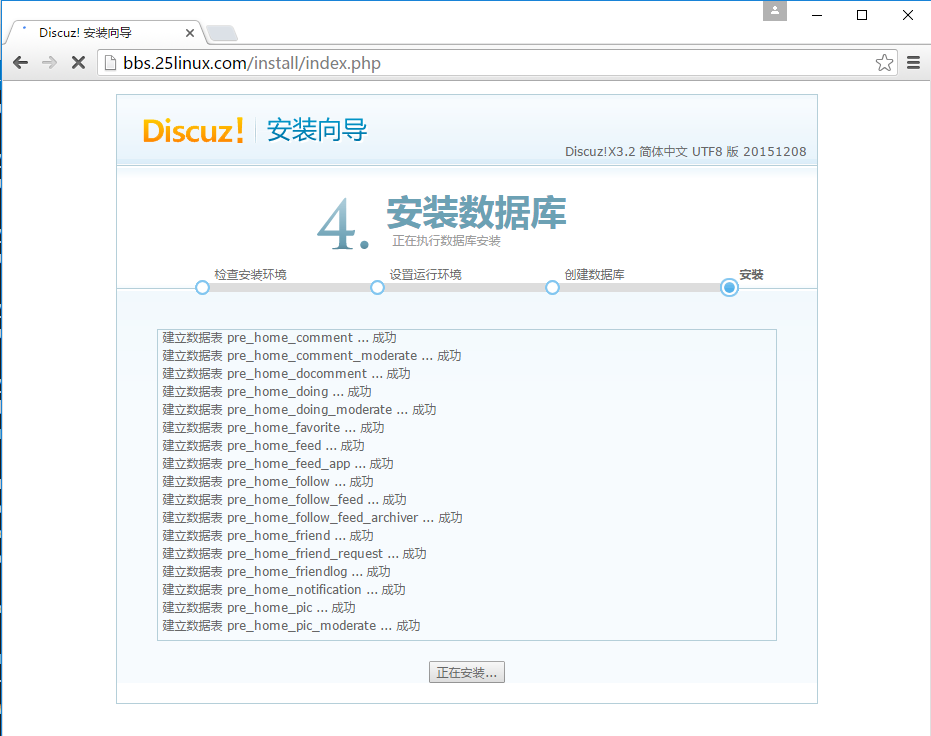The image size is (931, 736).
Task: Click the 安装向导 header title
Action: click(317, 130)
